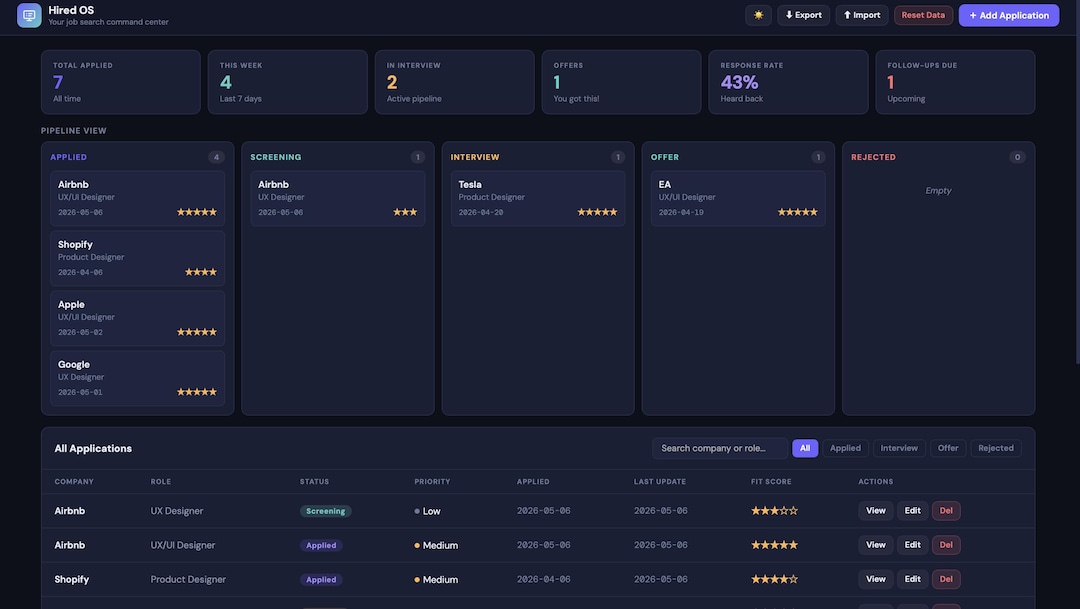
Task: Click the Screening column header
Action: 276,157
